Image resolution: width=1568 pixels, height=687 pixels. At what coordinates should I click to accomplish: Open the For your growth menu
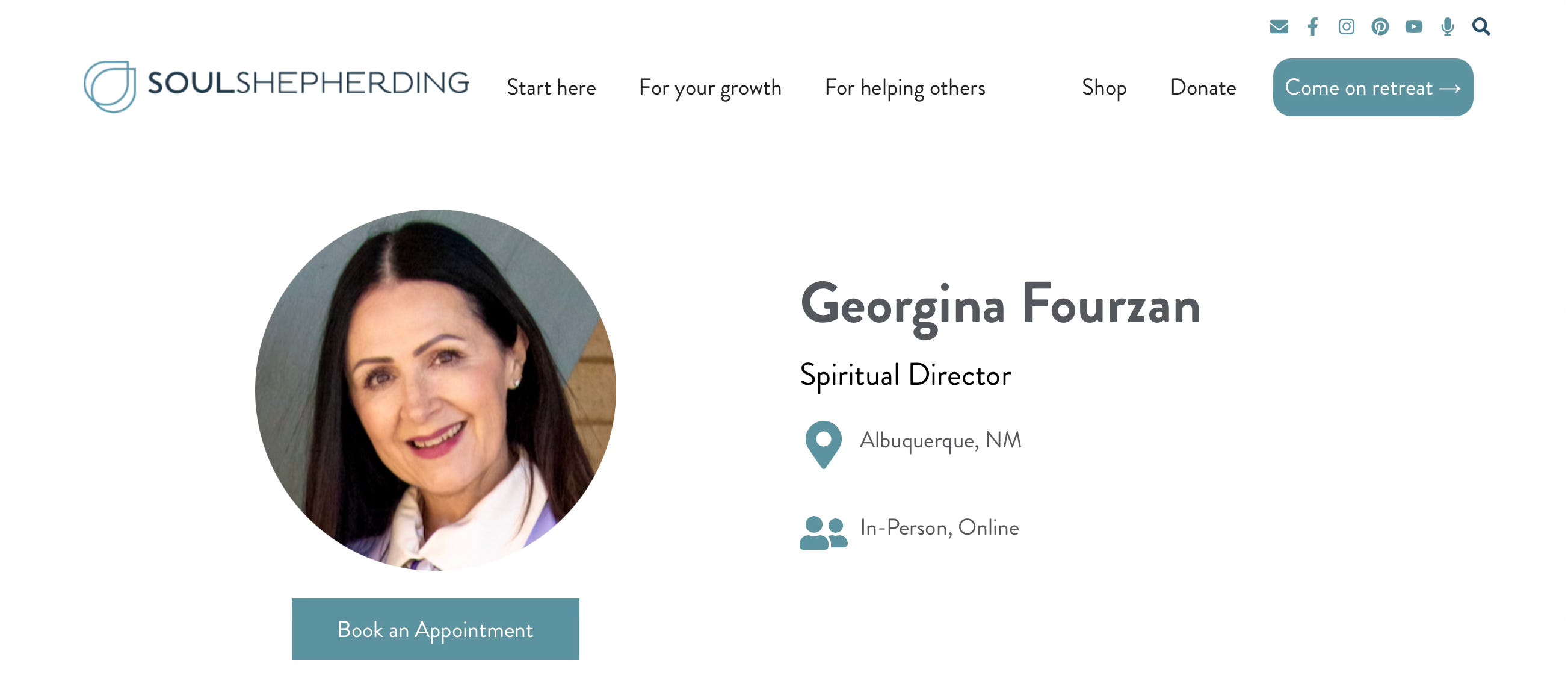click(x=710, y=88)
